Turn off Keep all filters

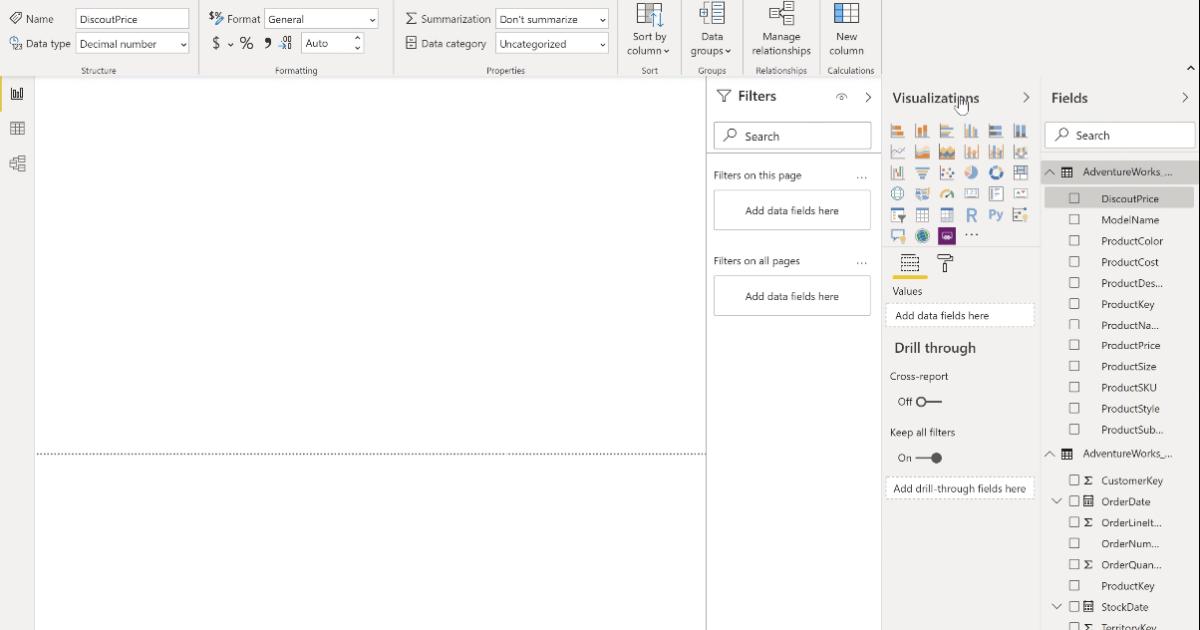click(930, 457)
